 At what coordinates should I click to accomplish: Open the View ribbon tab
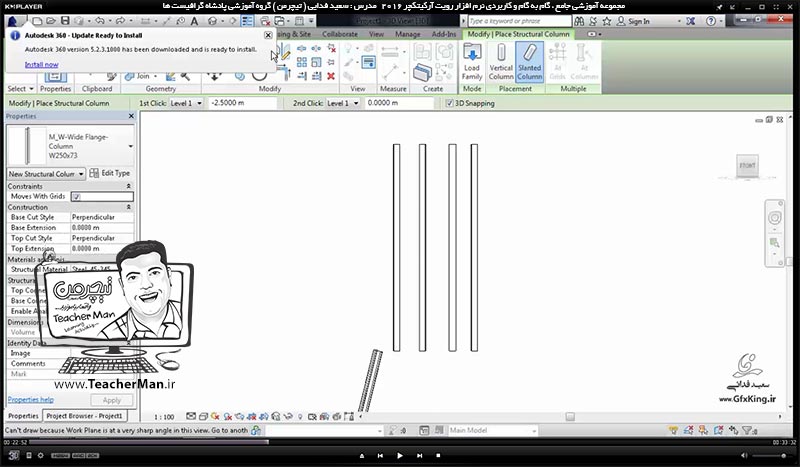377,34
